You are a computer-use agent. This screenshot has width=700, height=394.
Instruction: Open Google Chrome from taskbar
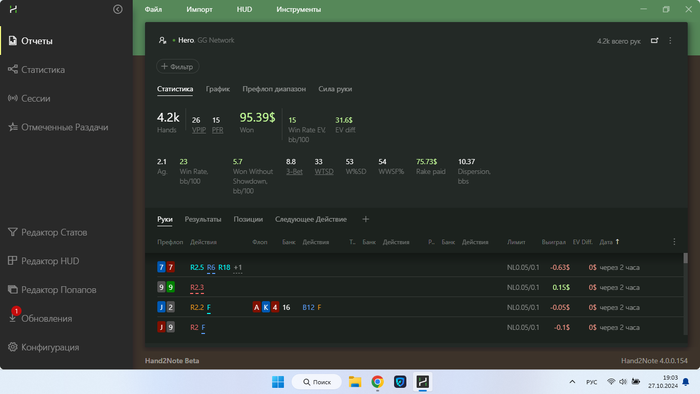tap(377, 382)
